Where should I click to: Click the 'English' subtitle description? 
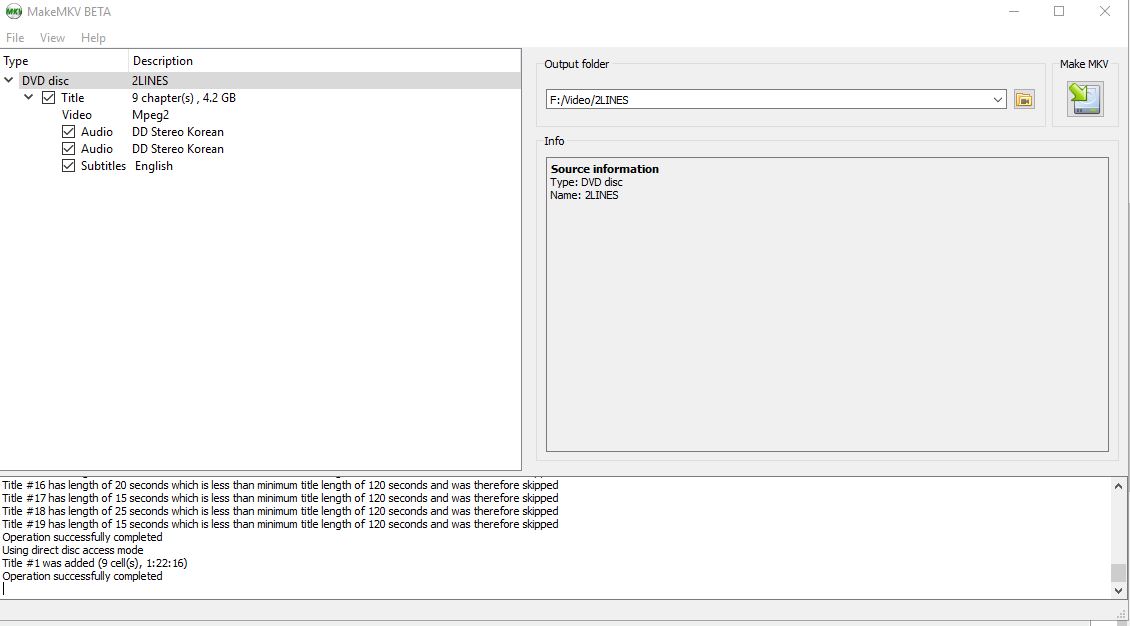click(x=154, y=166)
